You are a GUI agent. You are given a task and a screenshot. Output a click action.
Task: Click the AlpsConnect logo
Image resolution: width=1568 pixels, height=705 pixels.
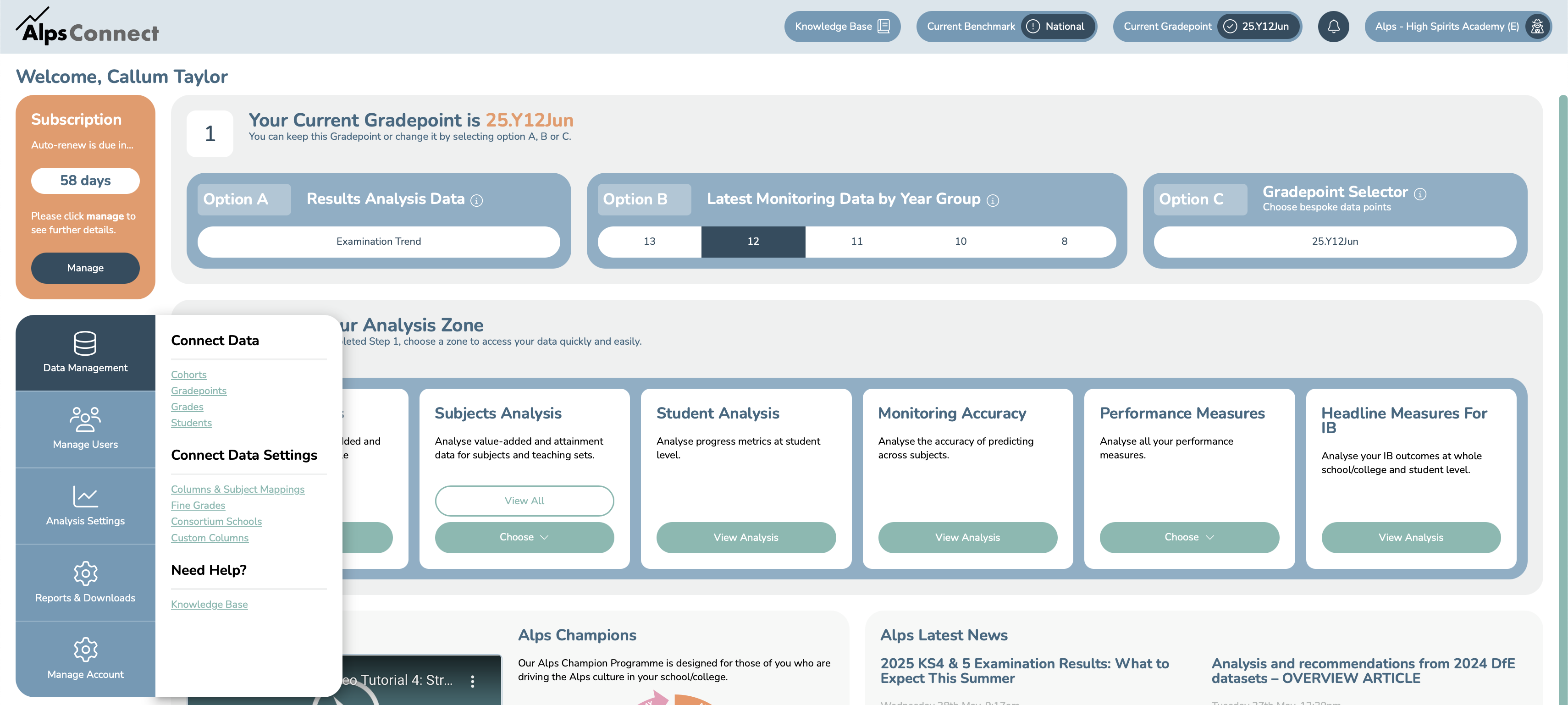pyautogui.click(x=87, y=26)
